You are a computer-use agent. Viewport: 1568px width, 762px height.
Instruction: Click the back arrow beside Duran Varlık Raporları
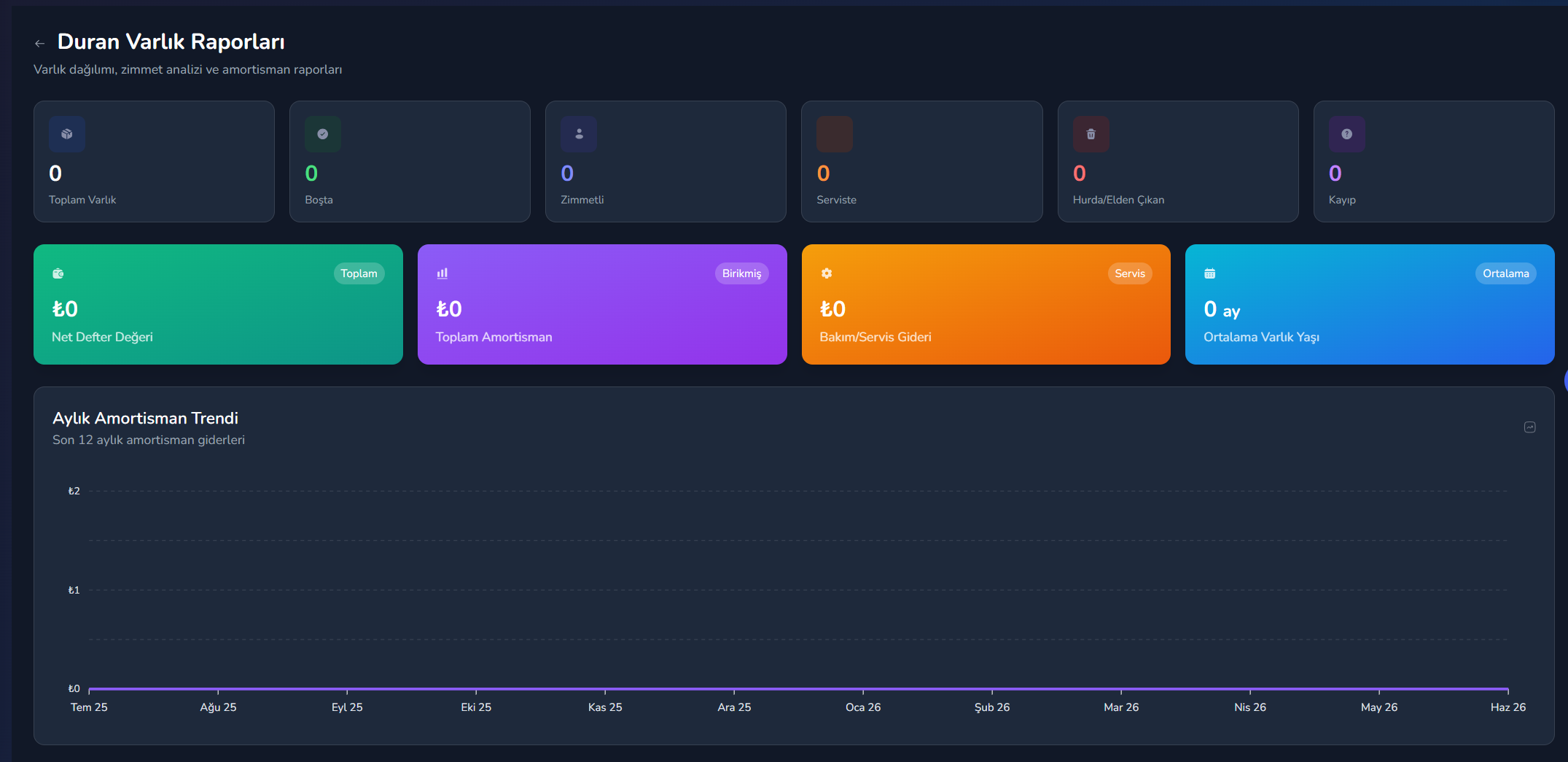[x=39, y=44]
